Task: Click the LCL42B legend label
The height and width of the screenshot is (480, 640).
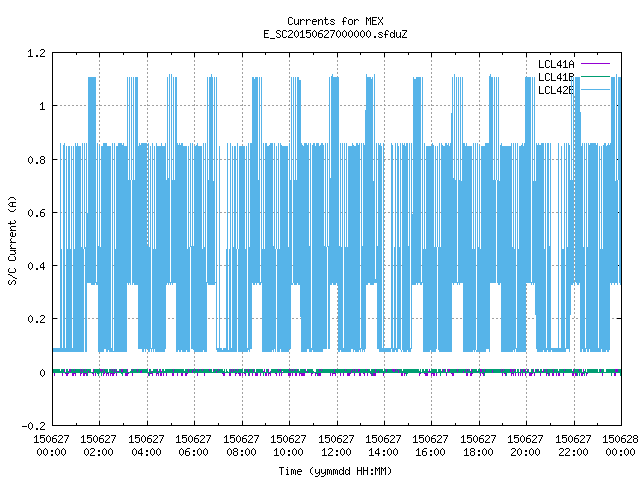Action: (x=556, y=90)
